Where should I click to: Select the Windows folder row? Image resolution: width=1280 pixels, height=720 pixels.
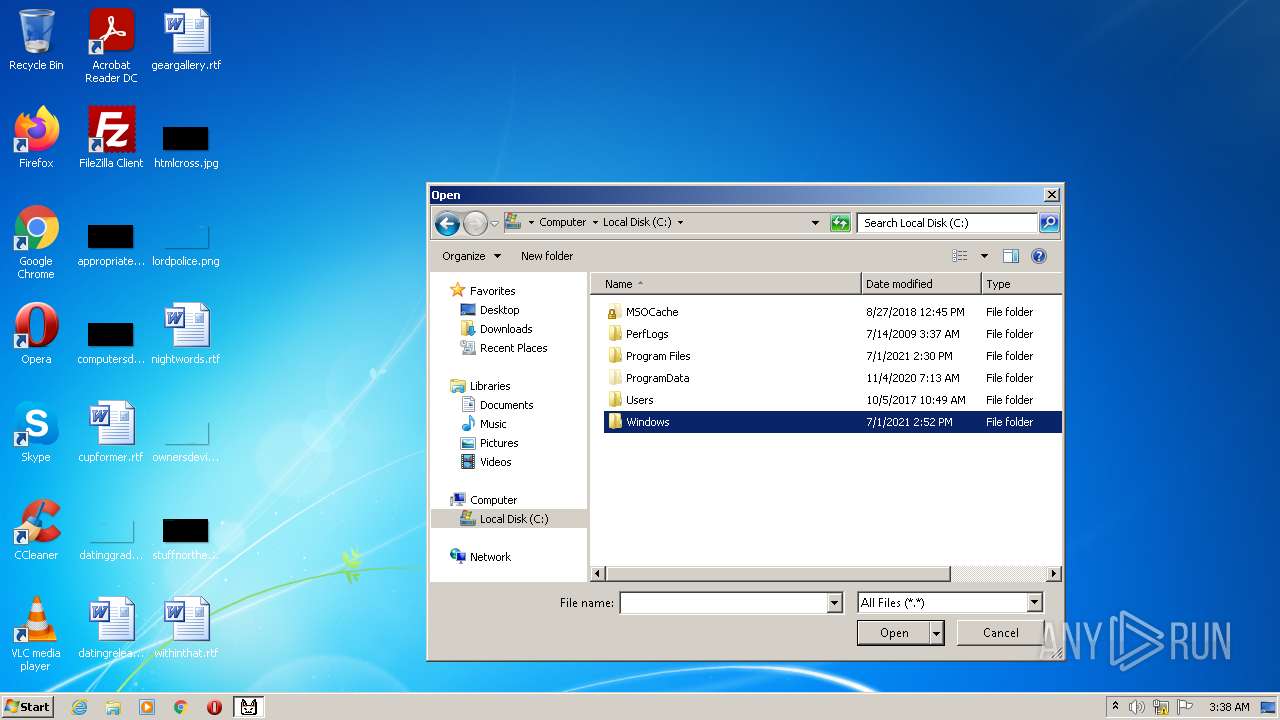(x=832, y=422)
